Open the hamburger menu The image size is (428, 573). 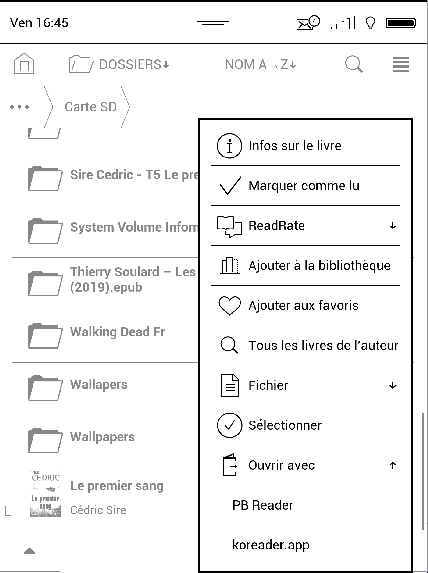[401, 65]
